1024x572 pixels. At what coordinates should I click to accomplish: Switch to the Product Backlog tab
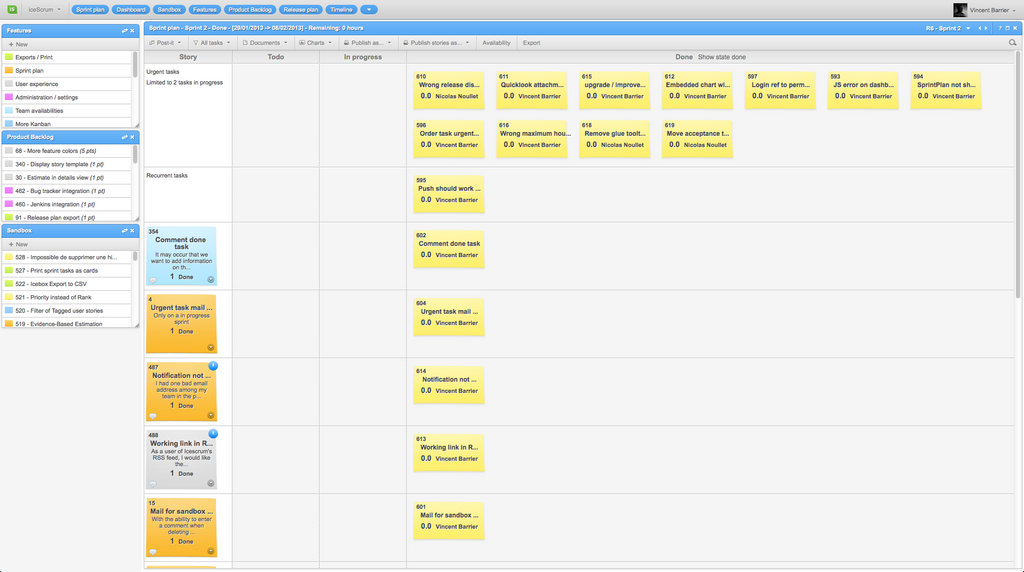249,10
